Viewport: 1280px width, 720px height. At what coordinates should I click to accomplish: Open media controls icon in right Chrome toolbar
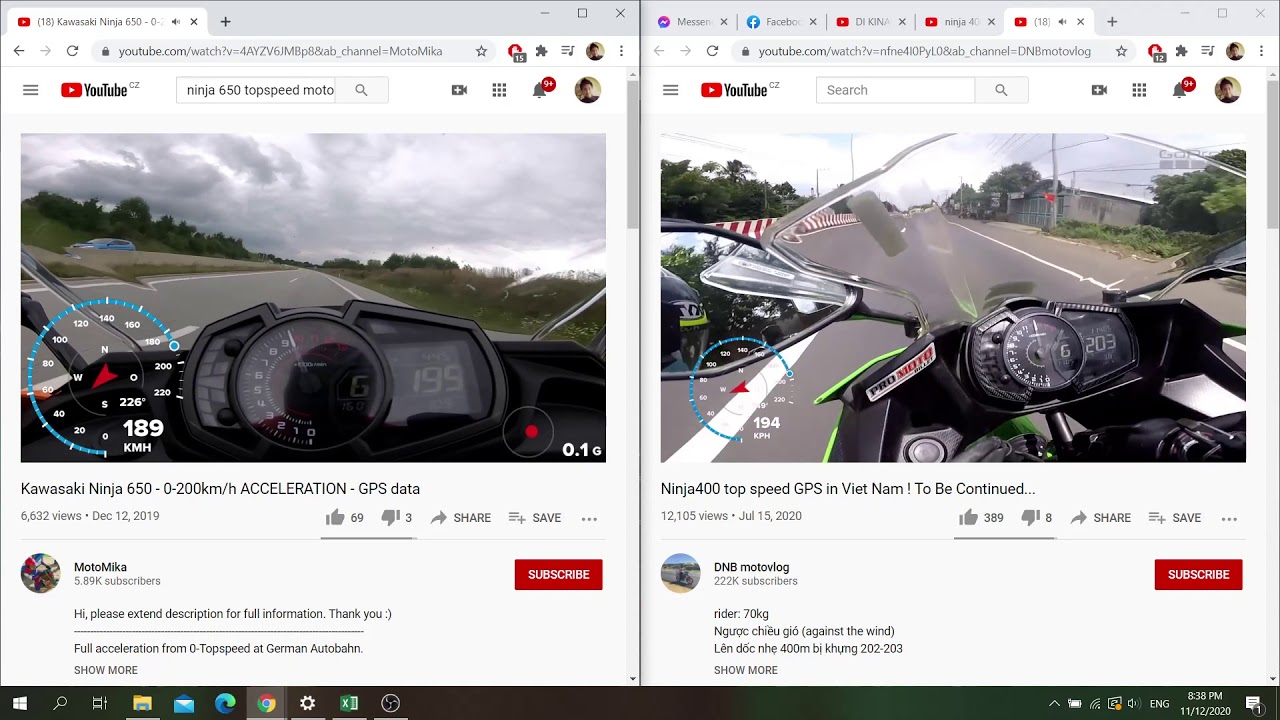tap(1208, 51)
